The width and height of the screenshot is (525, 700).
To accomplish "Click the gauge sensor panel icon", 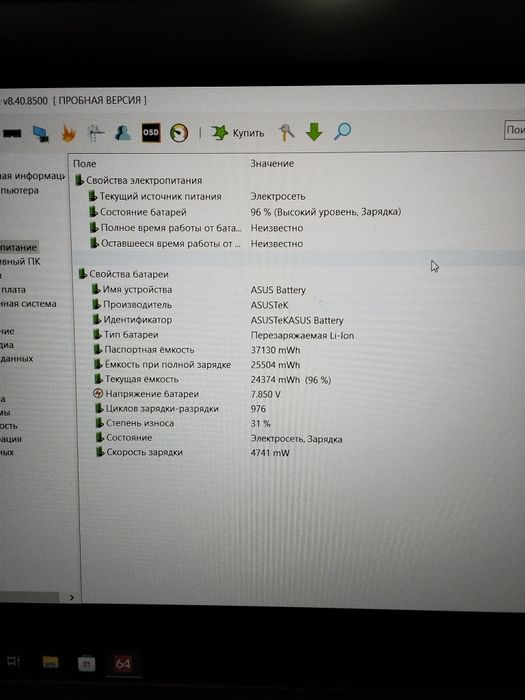I will 179,133.
